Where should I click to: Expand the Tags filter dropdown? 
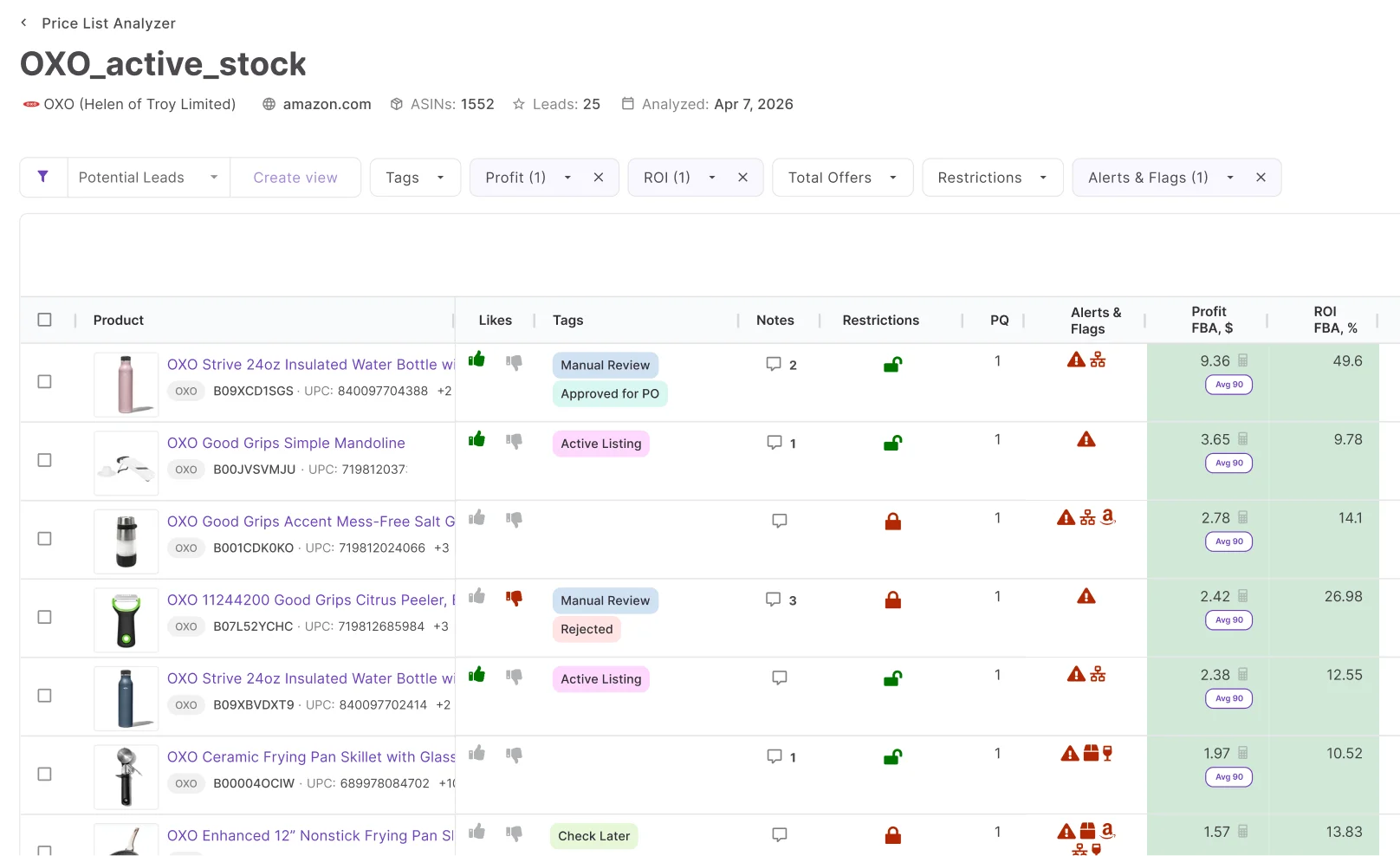415,177
